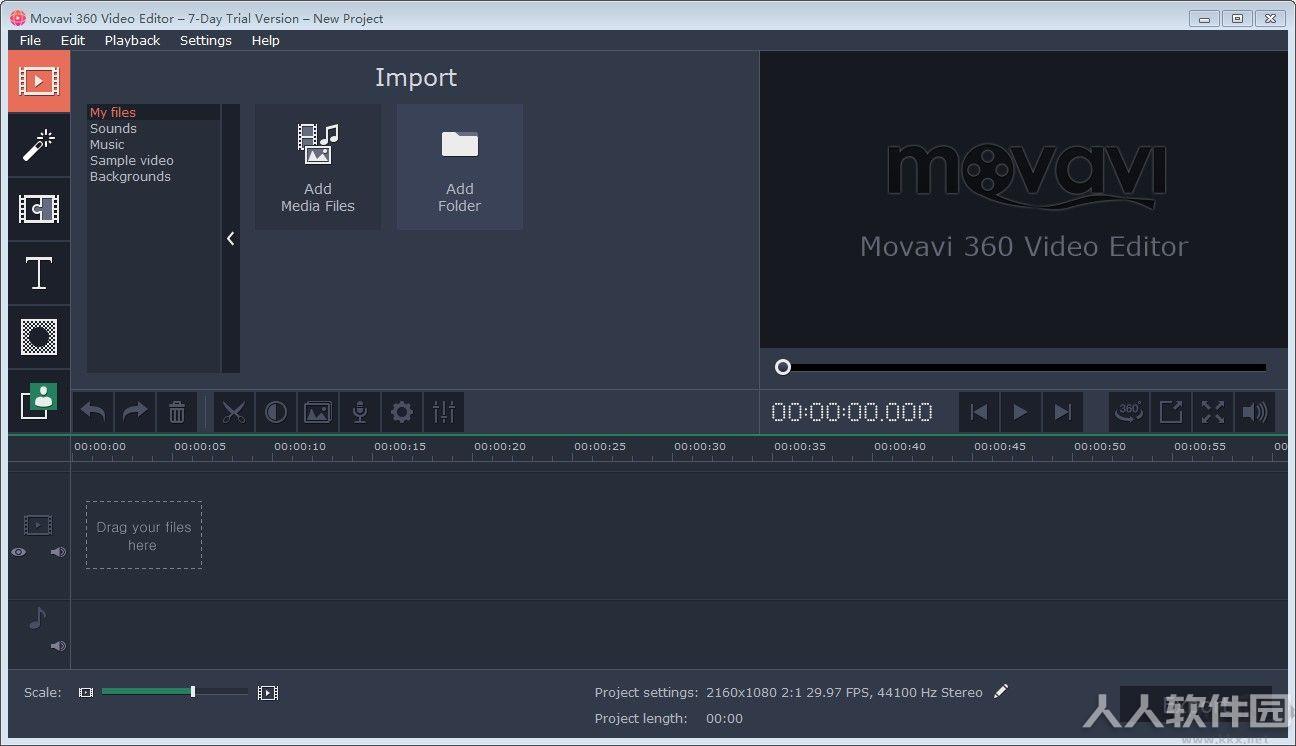This screenshot has width=1296, height=746.
Task: Open the Filters magic wand tab
Action: coord(39,145)
